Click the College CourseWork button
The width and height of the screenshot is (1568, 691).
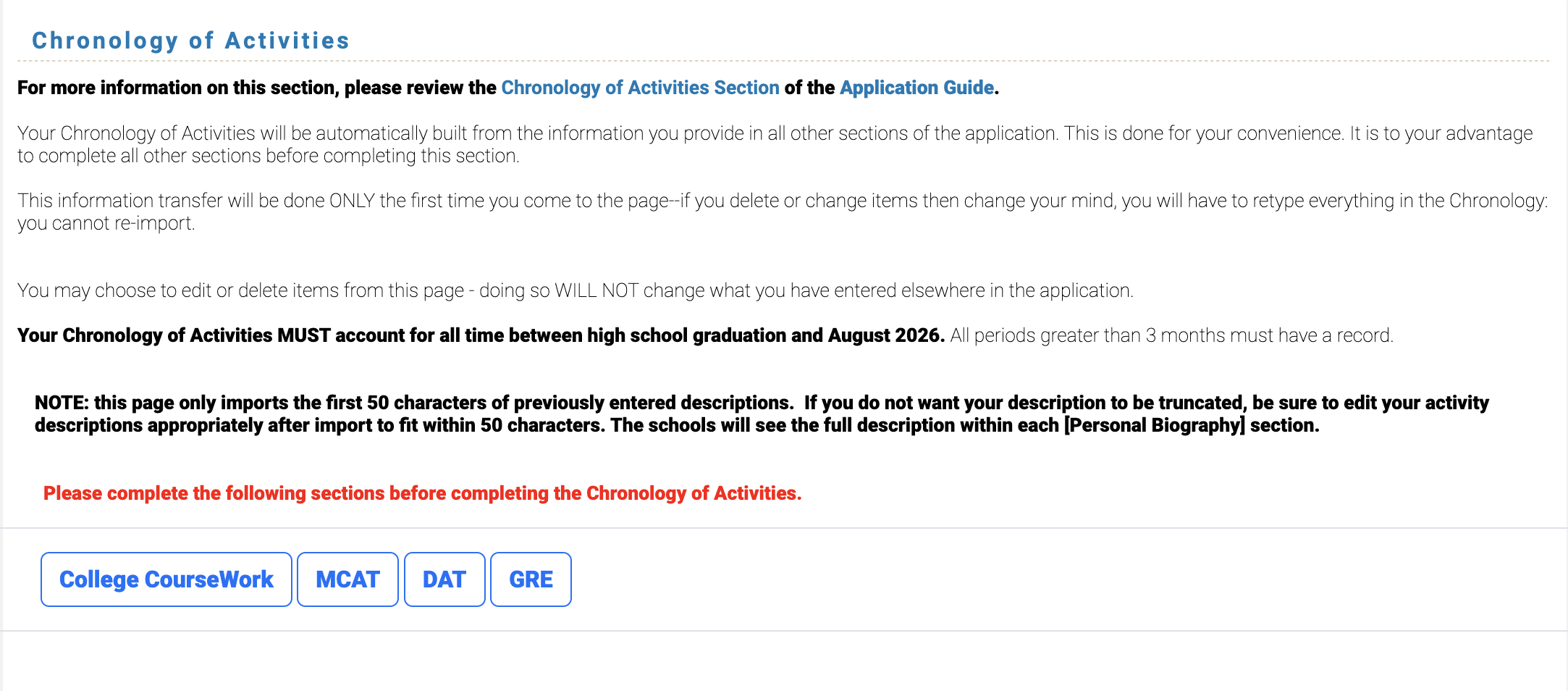[166, 579]
